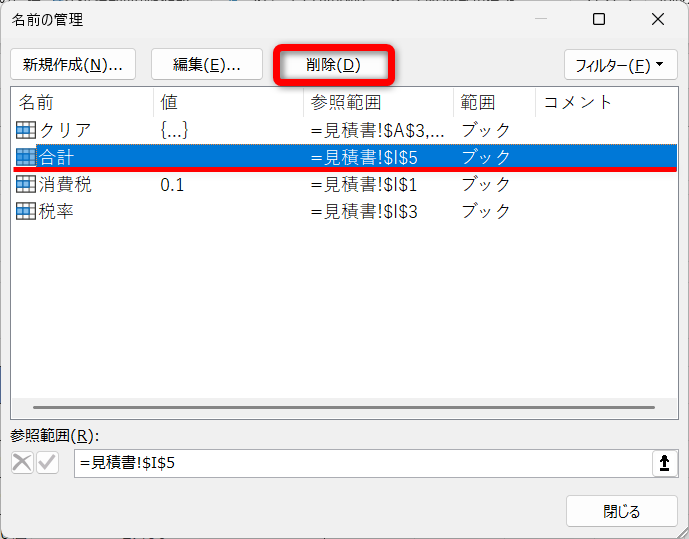The height and width of the screenshot is (539, 689).
Task: Click the 消費税 row table icon
Action: [25, 184]
